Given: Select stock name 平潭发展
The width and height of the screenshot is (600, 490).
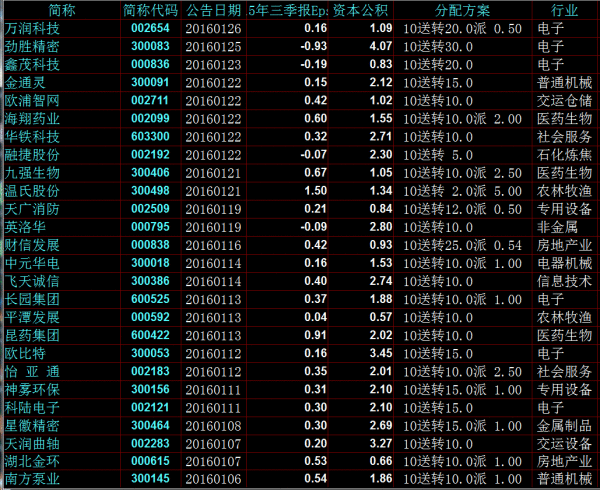Looking at the screenshot, I should (x=32, y=317).
